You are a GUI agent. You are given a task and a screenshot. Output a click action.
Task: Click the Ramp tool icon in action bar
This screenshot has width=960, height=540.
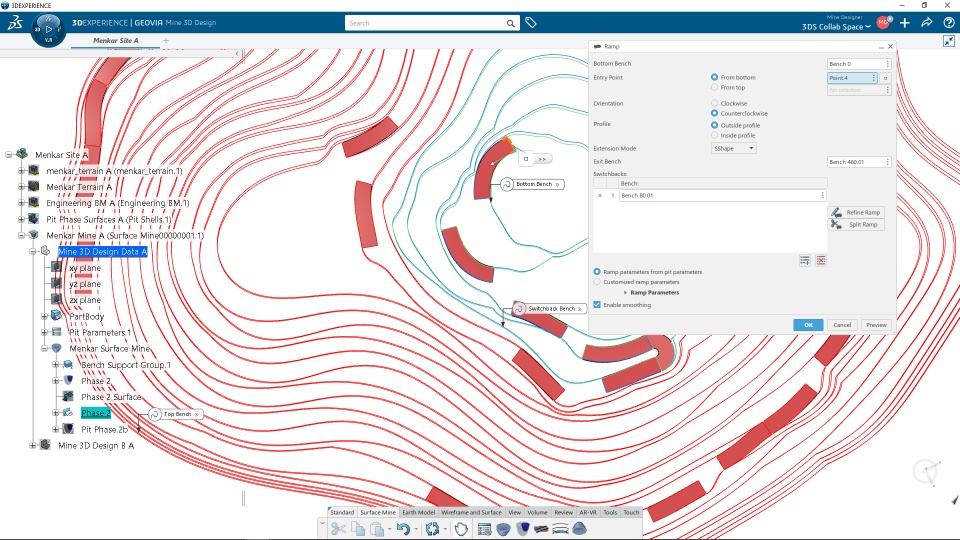coord(541,529)
